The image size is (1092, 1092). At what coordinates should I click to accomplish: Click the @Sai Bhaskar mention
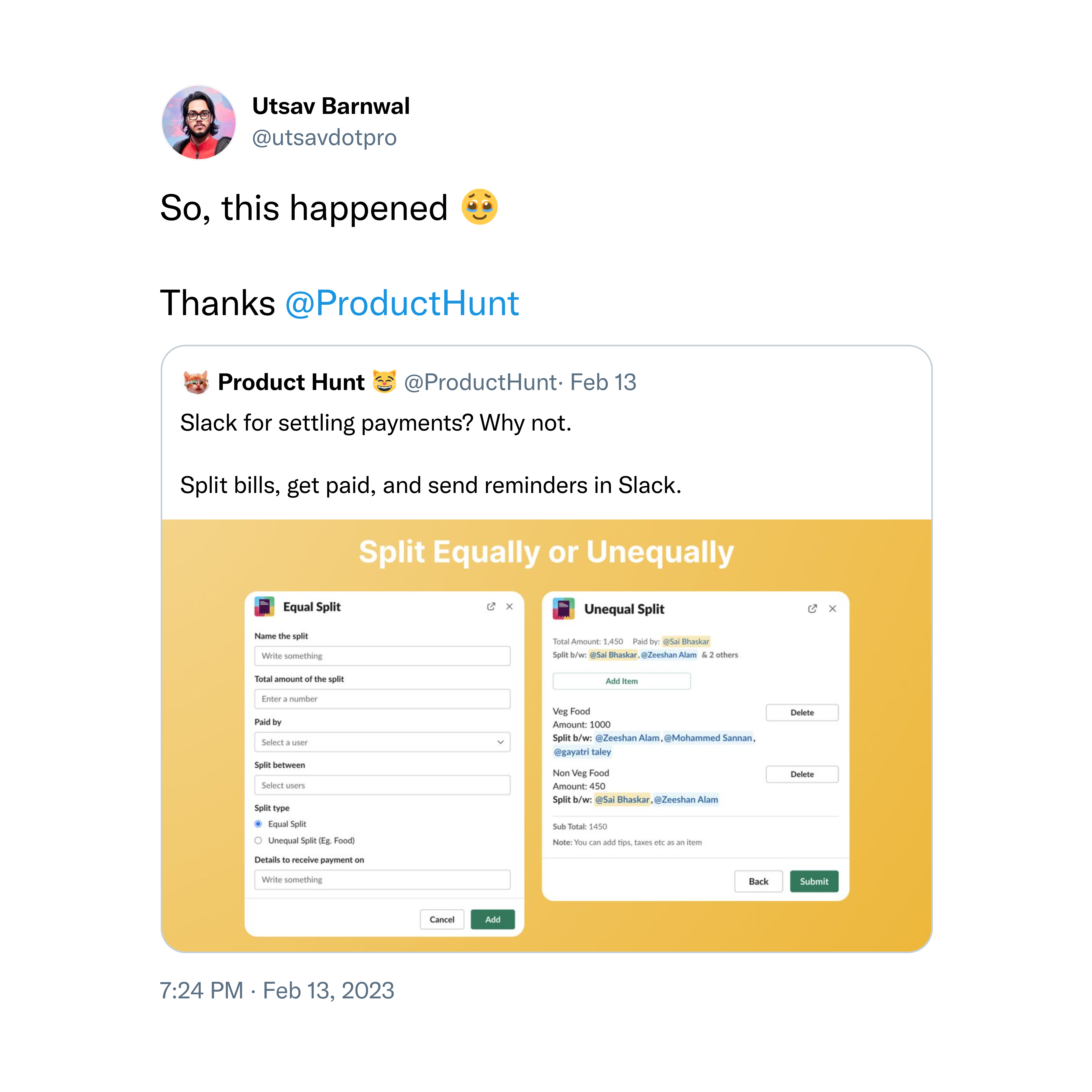coord(686,642)
